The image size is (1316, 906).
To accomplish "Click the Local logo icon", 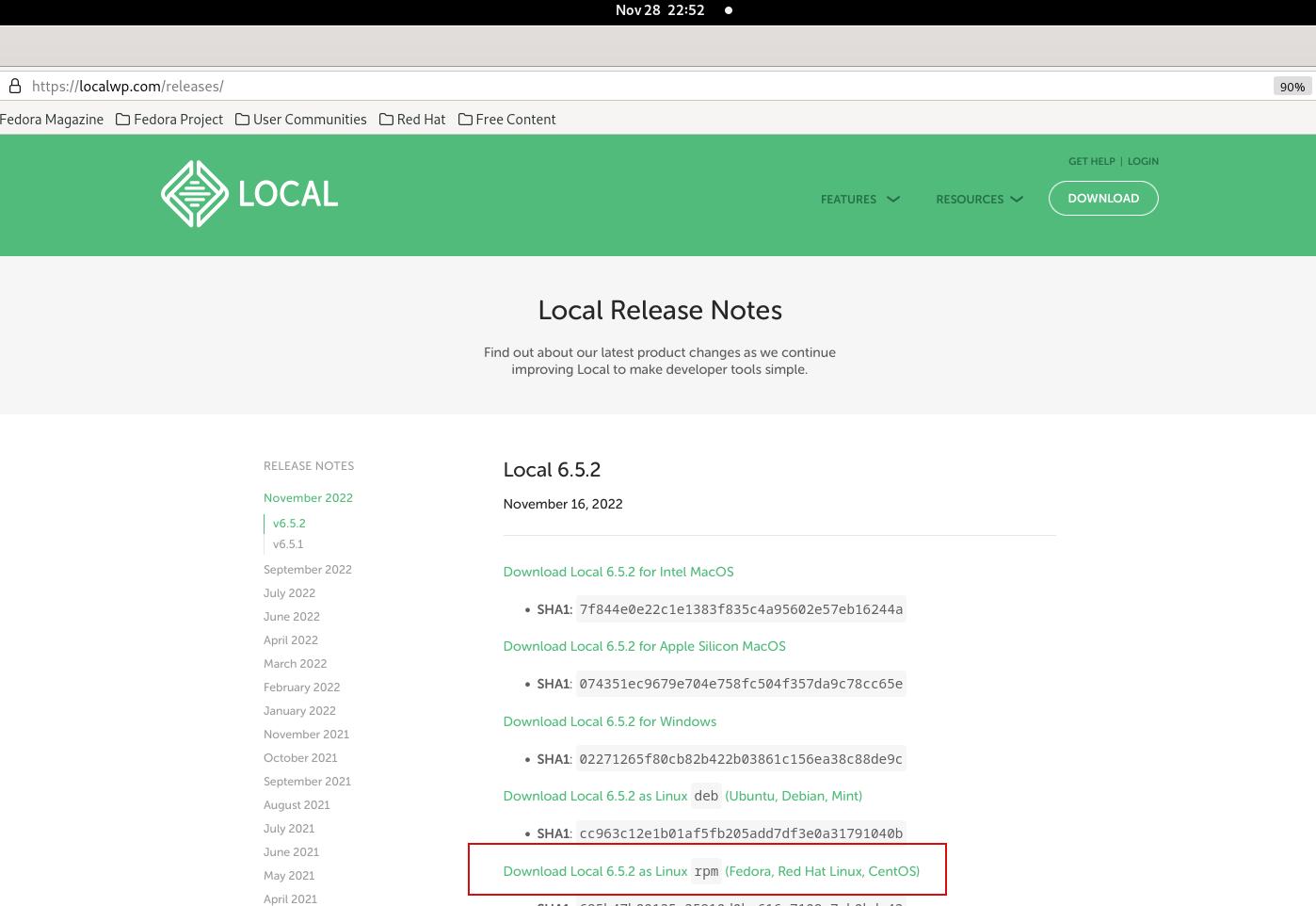I will (195, 194).
